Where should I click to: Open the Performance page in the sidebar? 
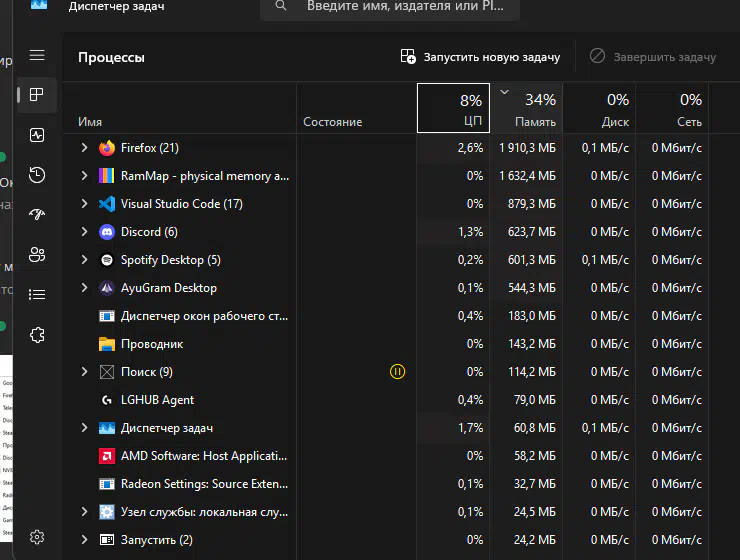(x=37, y=135)
